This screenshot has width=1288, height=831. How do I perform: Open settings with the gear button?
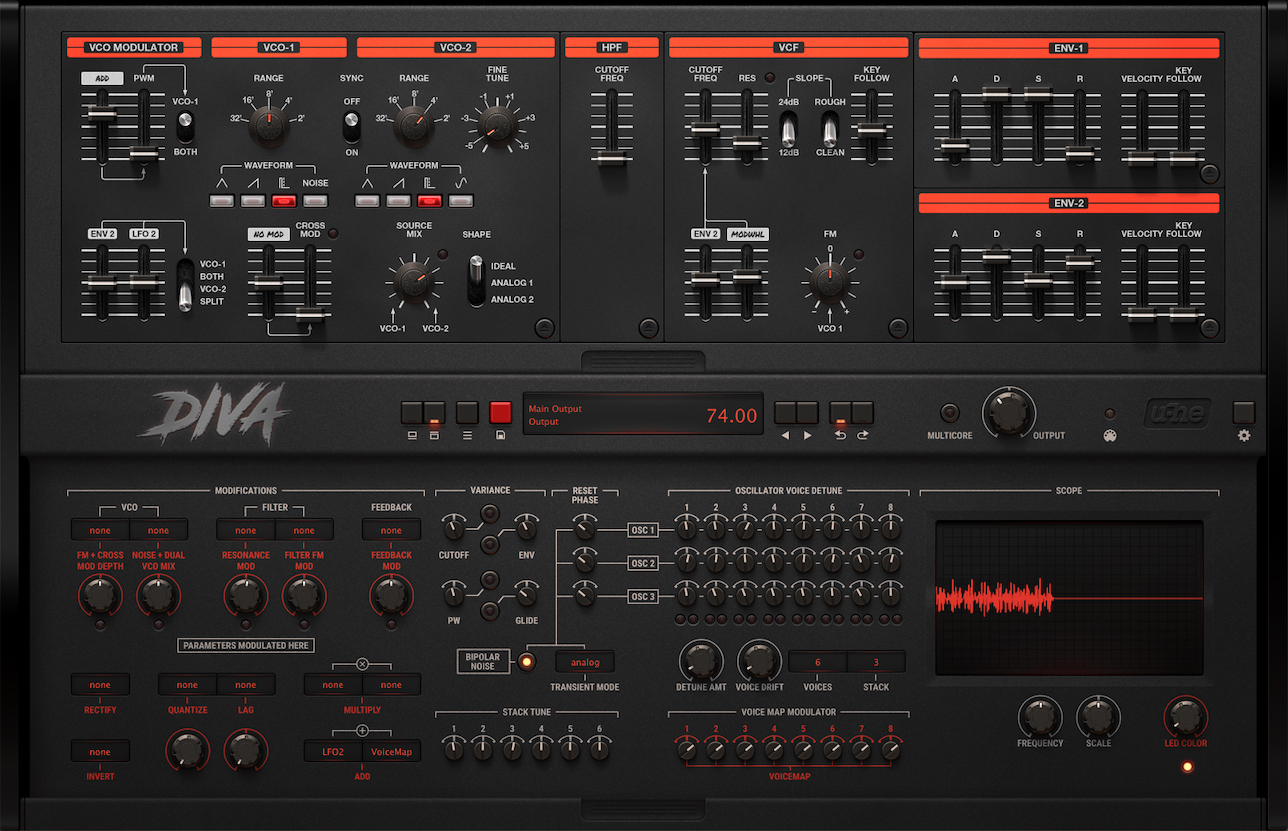coord(1244,413)
